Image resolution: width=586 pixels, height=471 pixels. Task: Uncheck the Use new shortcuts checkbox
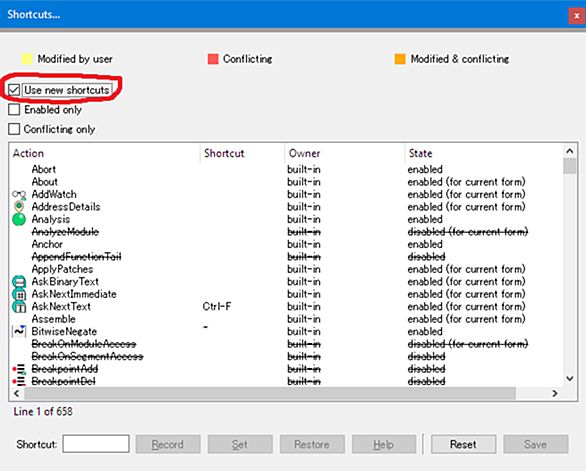pyautogui.click(x=14, y=90)
